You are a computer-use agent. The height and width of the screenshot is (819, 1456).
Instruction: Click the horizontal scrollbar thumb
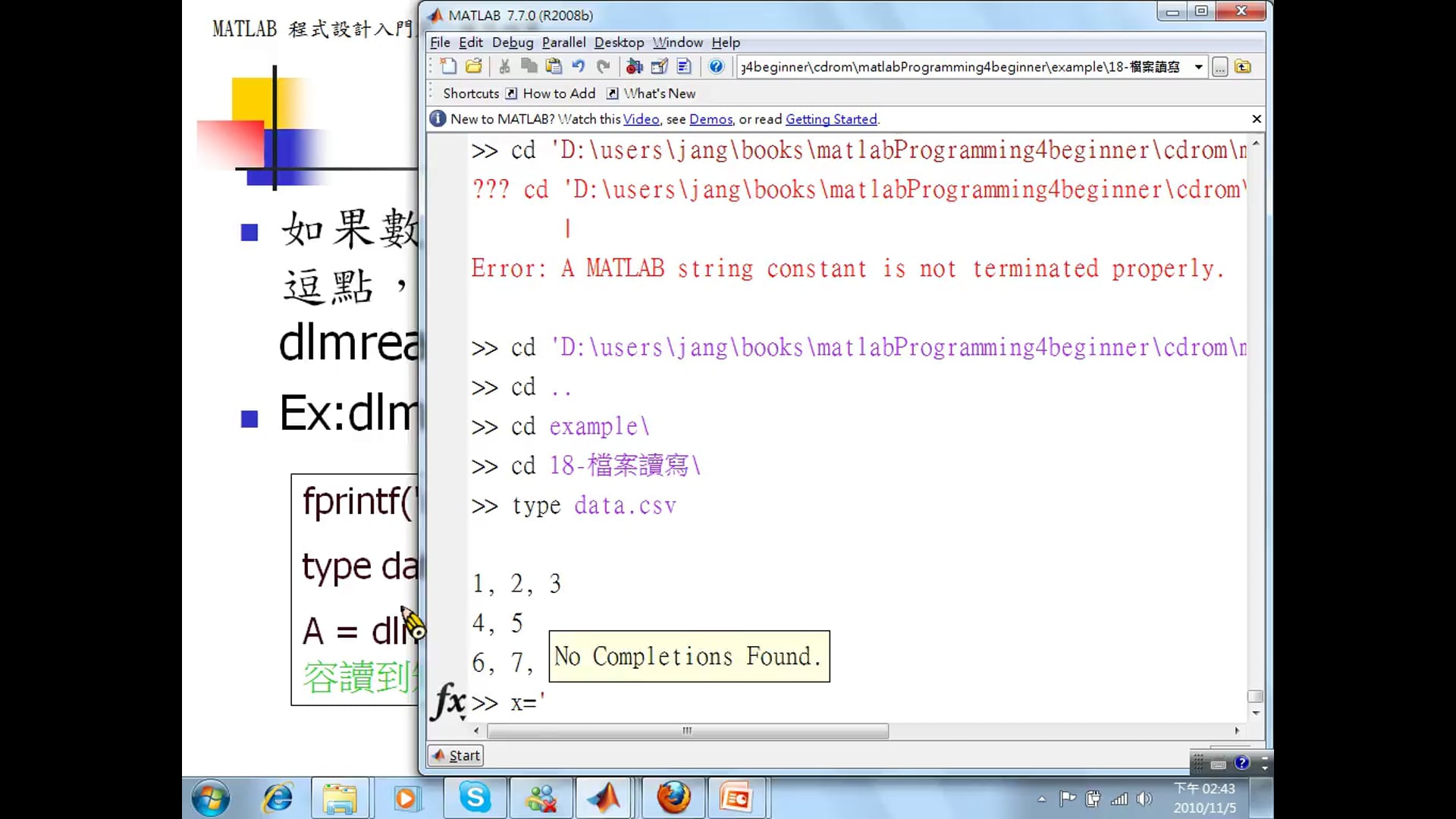(x=687, y=731)
